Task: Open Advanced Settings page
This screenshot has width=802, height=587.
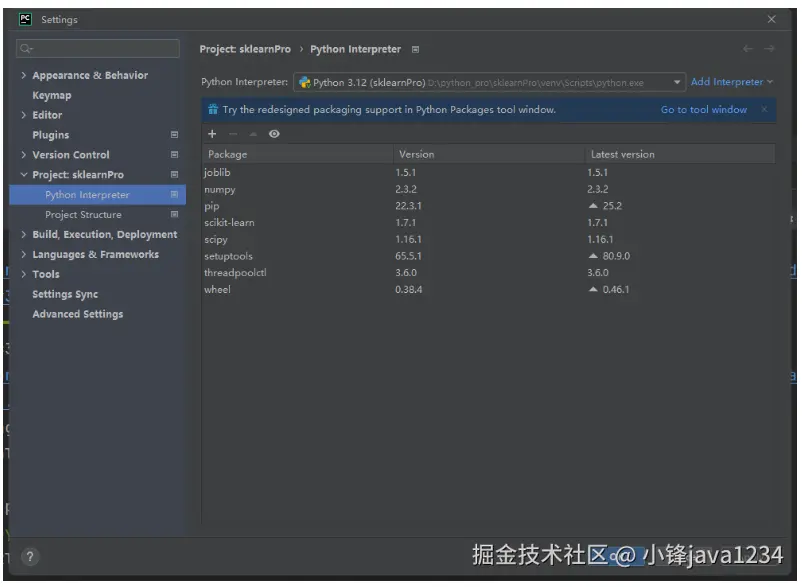Action: (x=78, y=314)
